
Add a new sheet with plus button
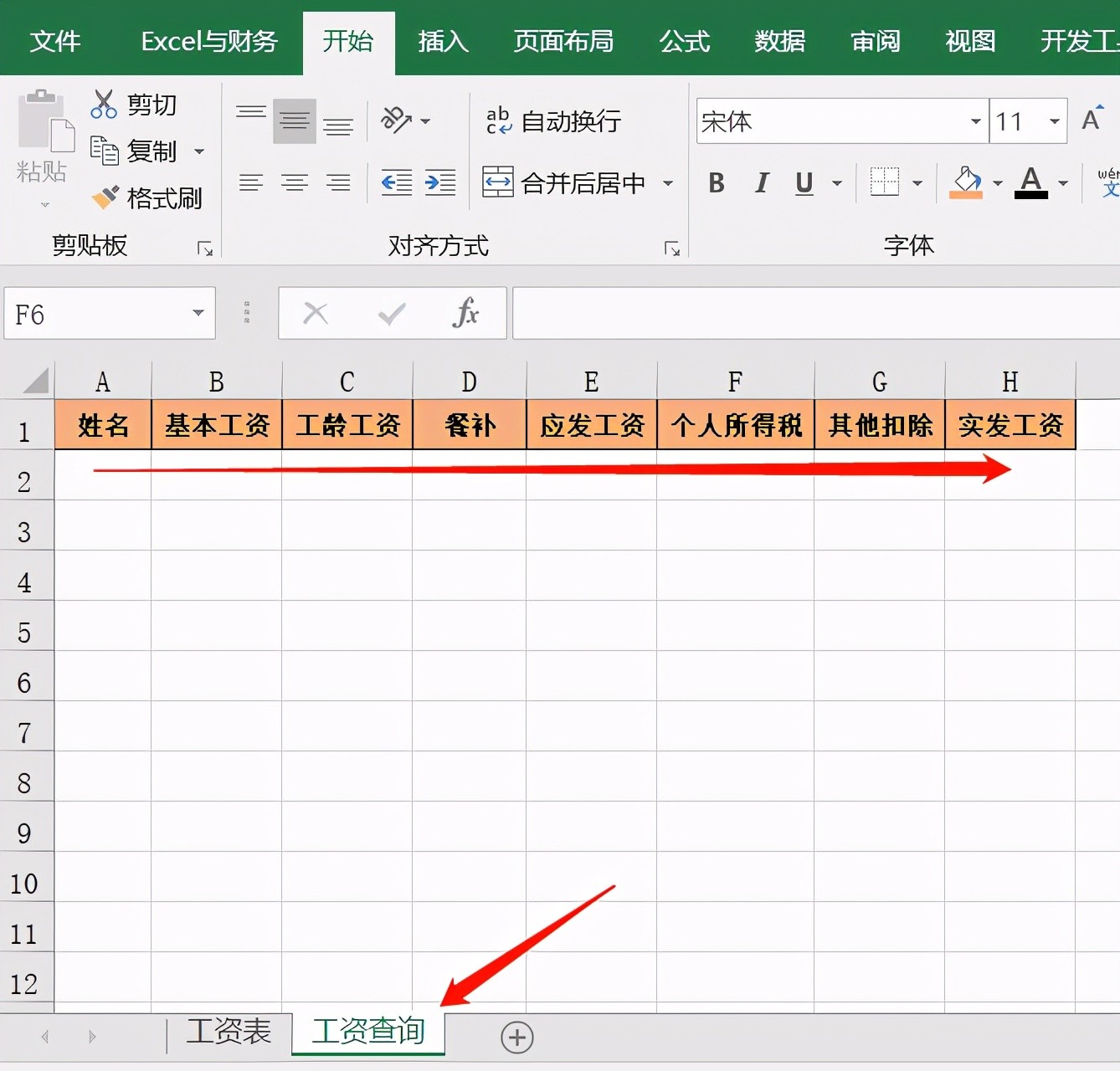516,1038
